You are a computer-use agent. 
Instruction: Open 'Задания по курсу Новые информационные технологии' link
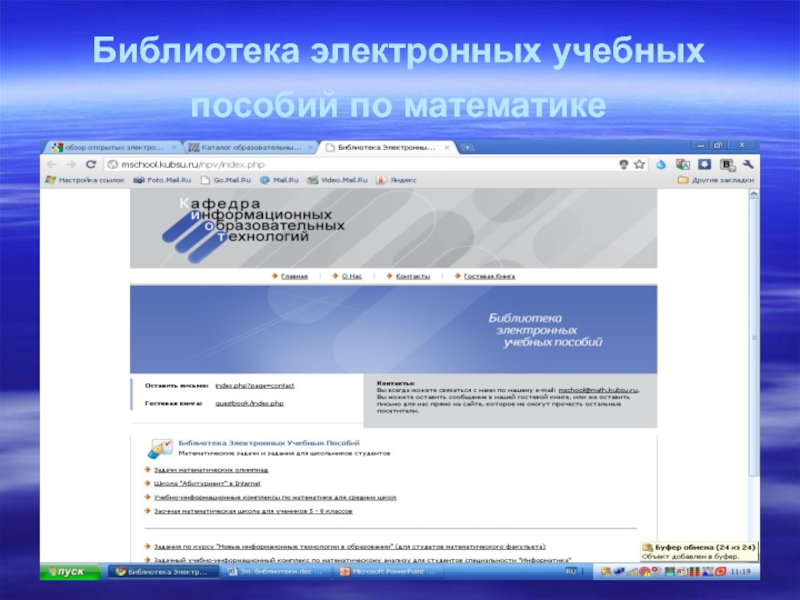coord(349,546)
